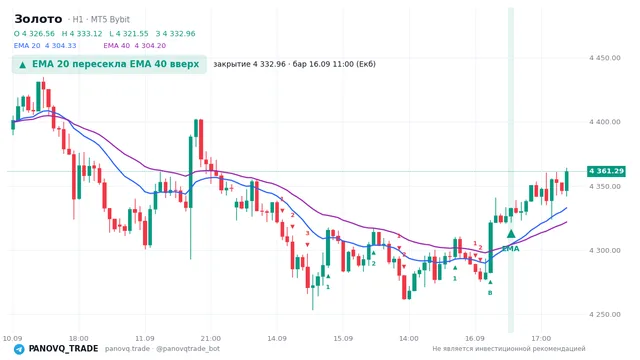Click the 4 450.00 price axis label
This screenshot has height=360, width=640.
(x=604, y=58)
